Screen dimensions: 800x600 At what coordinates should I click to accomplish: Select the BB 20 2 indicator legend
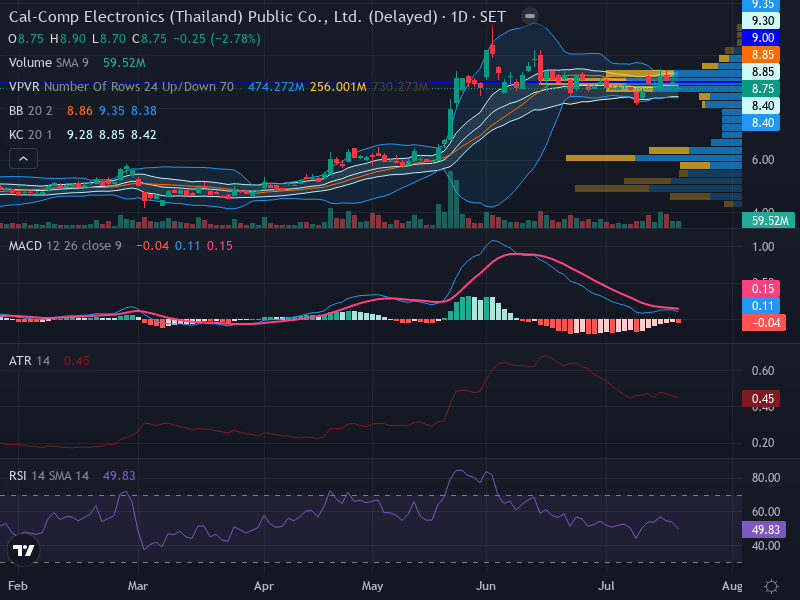point(82,111)
